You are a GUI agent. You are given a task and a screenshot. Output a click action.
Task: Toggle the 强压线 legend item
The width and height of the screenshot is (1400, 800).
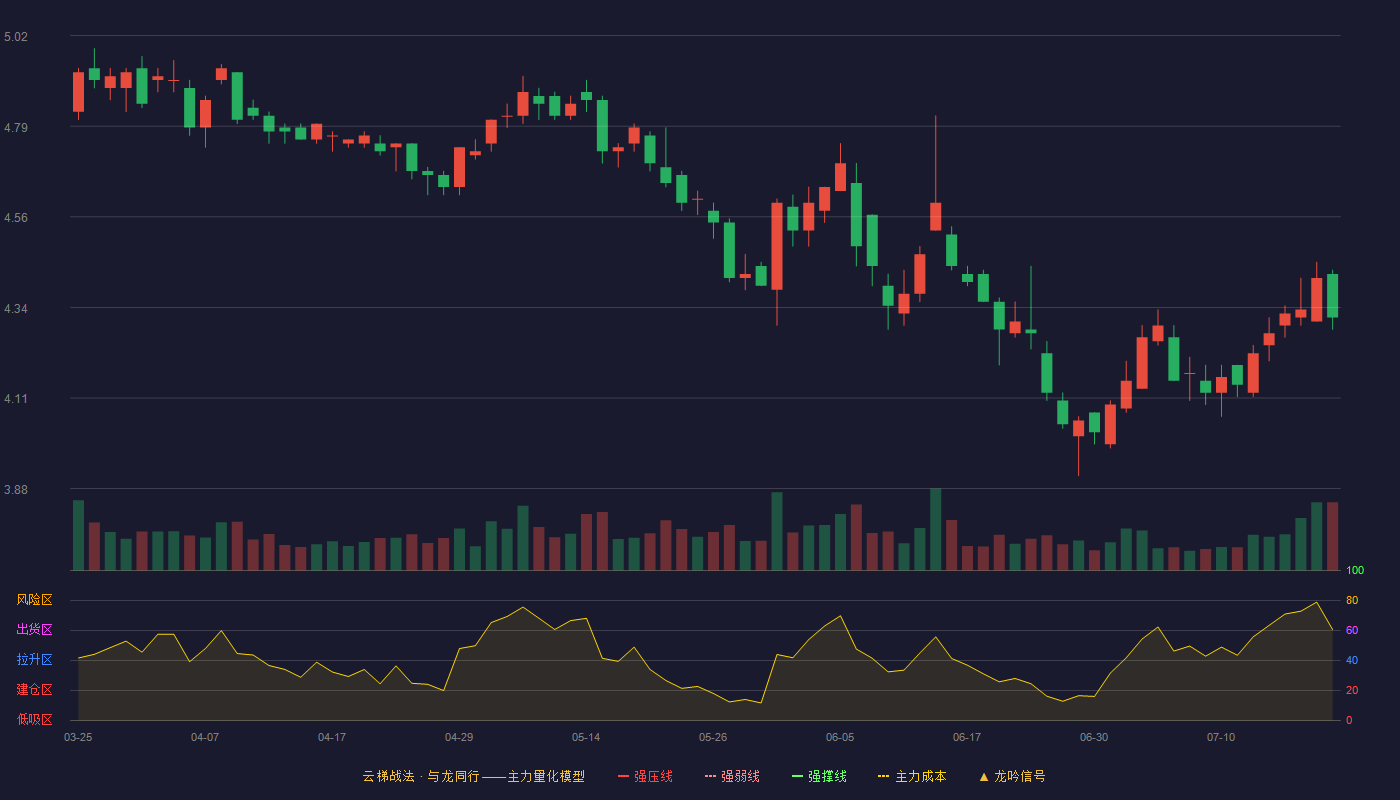645,776
